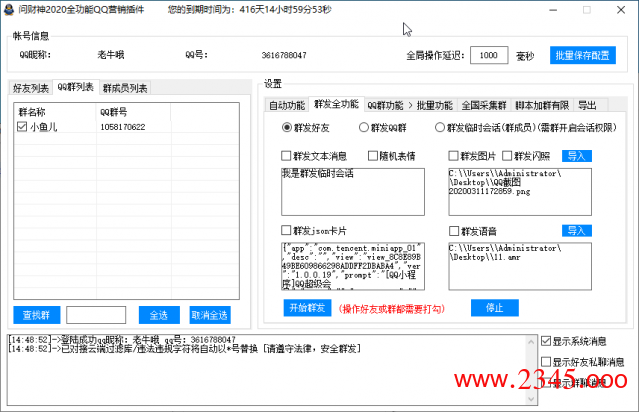Screen dimensions: 639x412
Task: Click 停止 button
Action: 495,308
